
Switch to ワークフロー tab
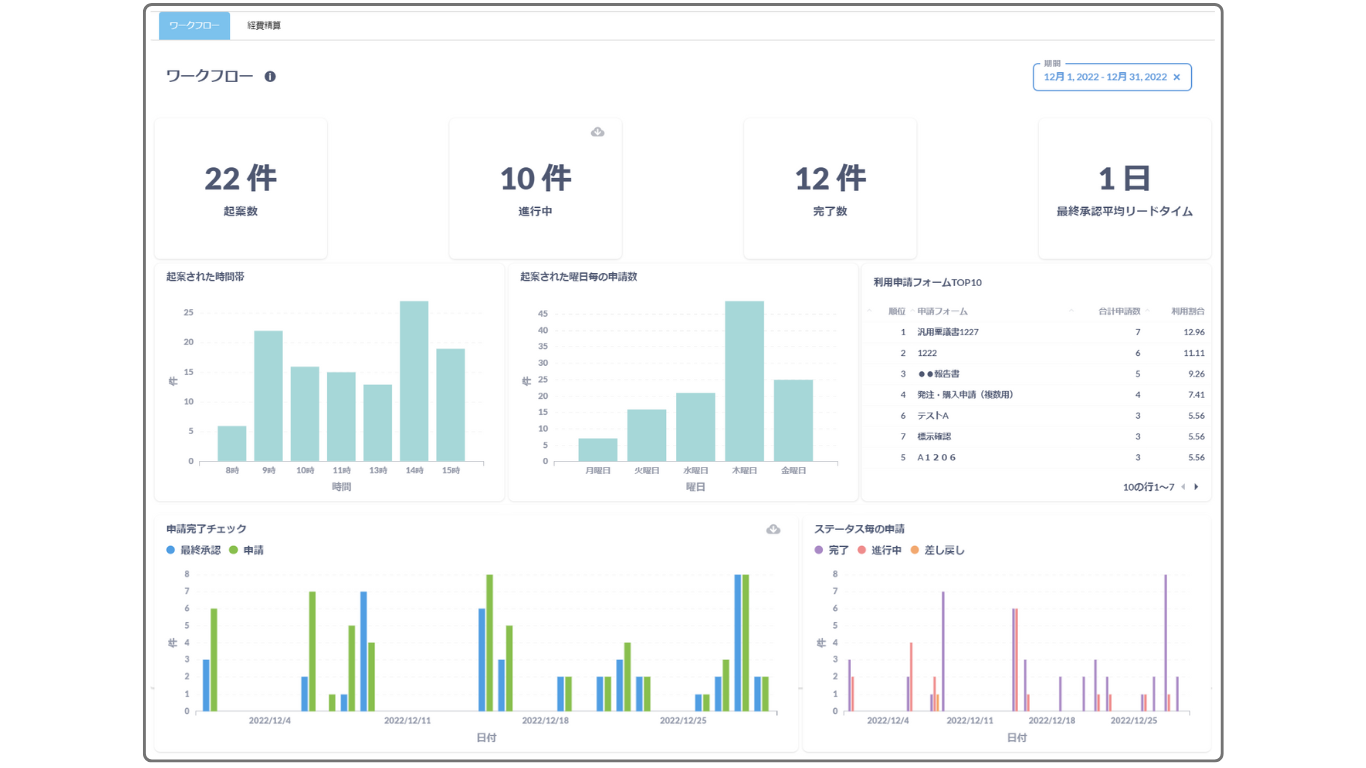194,26
